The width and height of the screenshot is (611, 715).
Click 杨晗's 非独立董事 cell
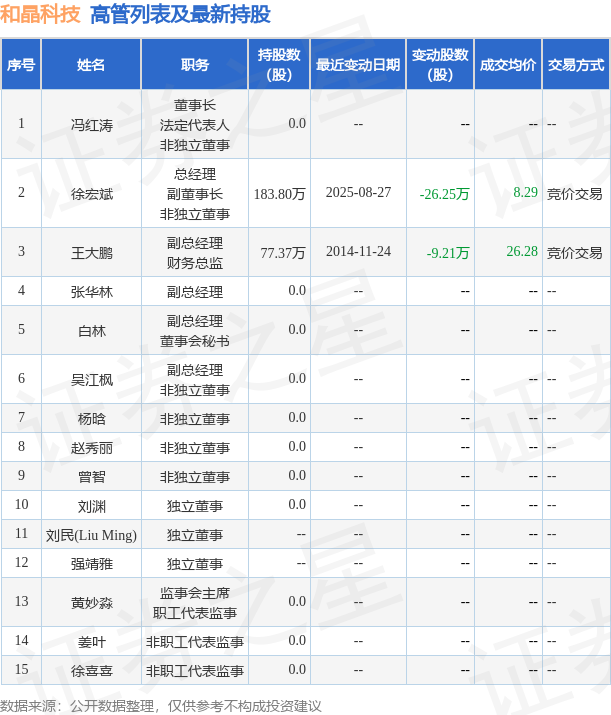(x=195, y=419)
